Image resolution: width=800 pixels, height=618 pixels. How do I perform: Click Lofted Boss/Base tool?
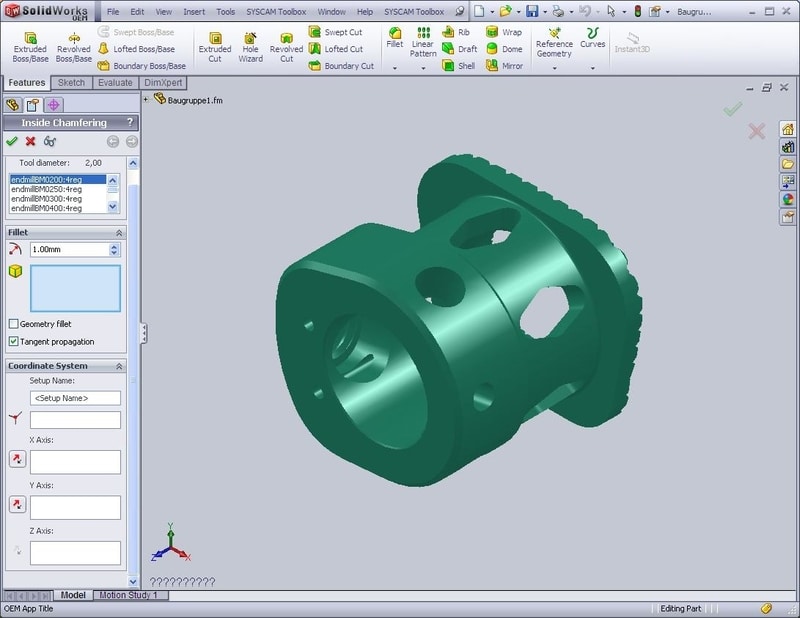click(x=136, y=49)
